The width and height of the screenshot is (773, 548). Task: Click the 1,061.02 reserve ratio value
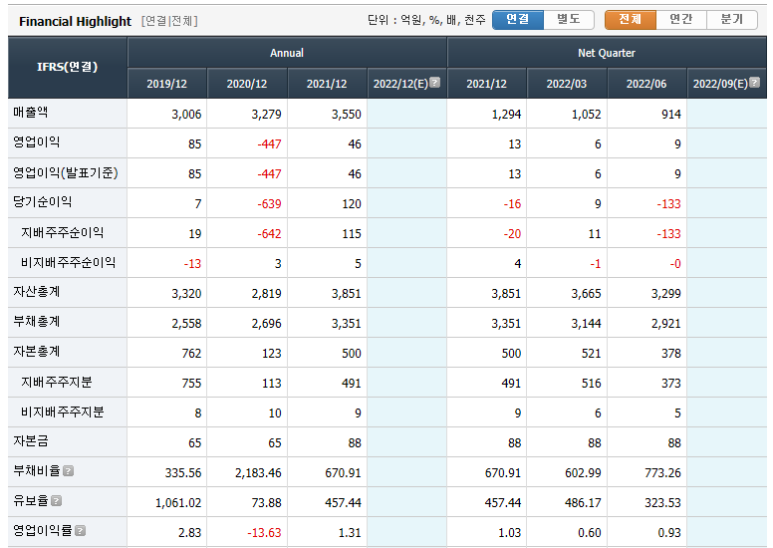pyautogui.click(x=178, y=503)
